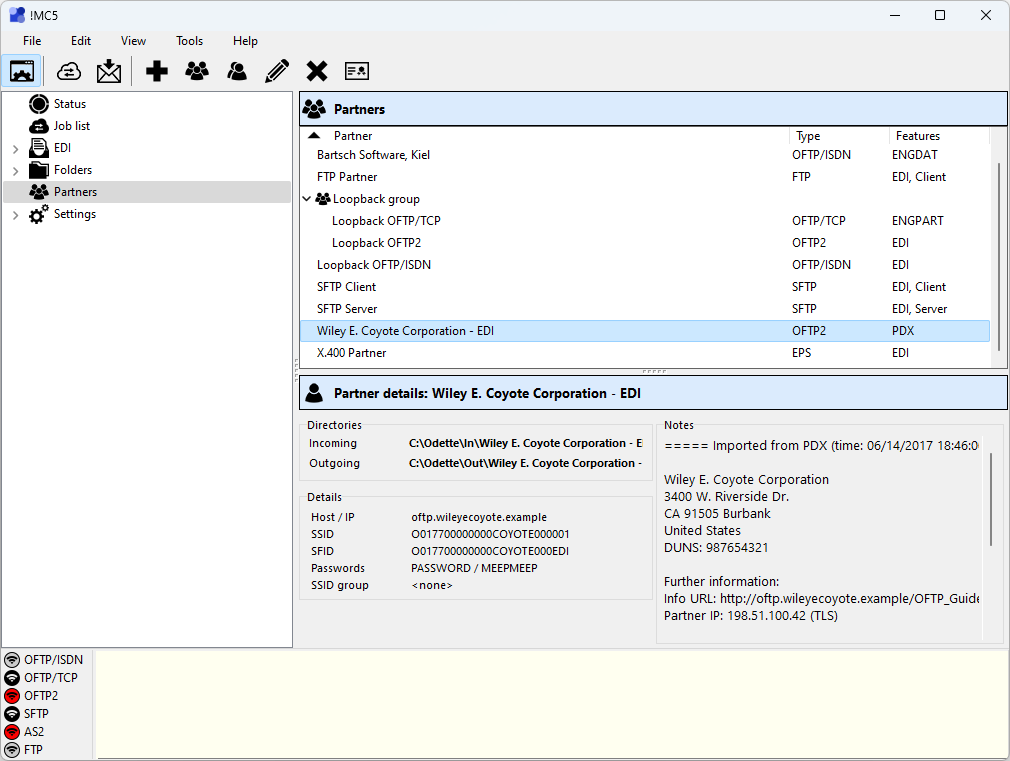Select the SFTP Server partner
This screenshot has width=1010, height=761.
point(645,309)
